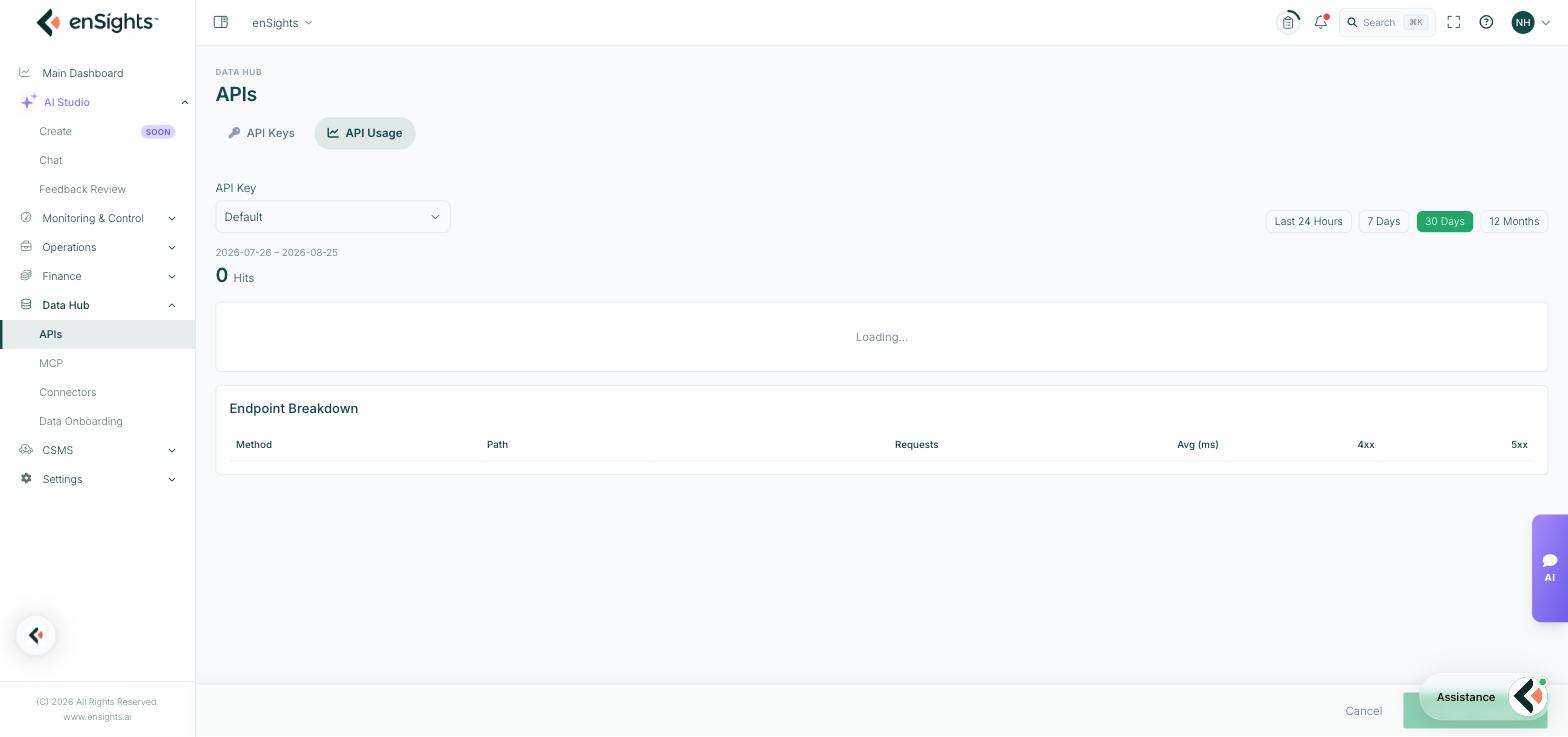Click the NH user avatar
Image resolution: width=1568 pixels, height=737 pixels.
(x=1523, y=22)
